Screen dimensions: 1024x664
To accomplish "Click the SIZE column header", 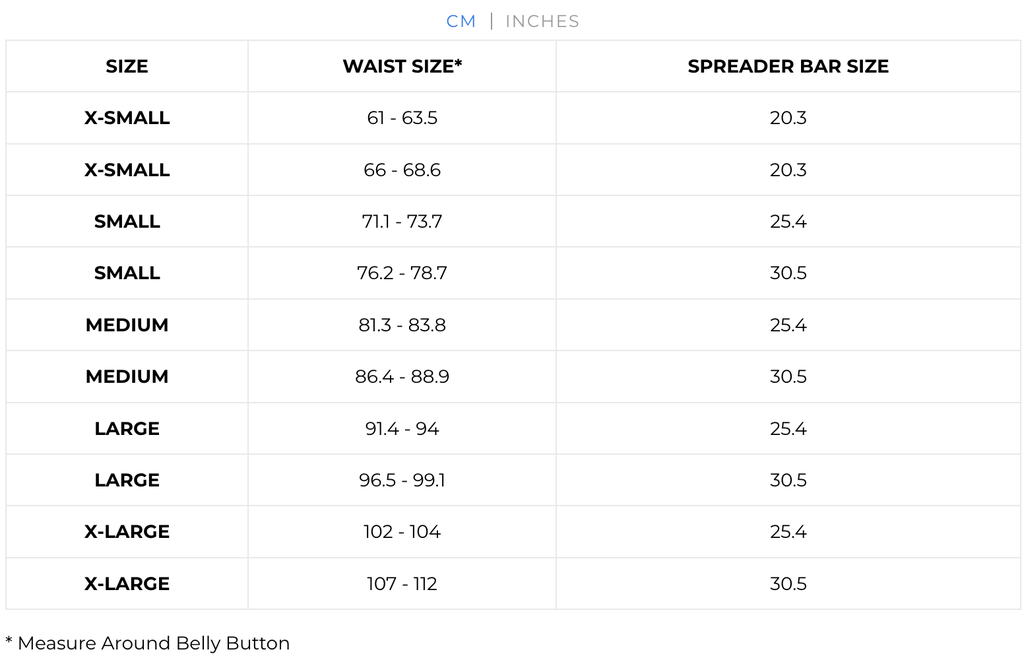I will pos(127,67).
